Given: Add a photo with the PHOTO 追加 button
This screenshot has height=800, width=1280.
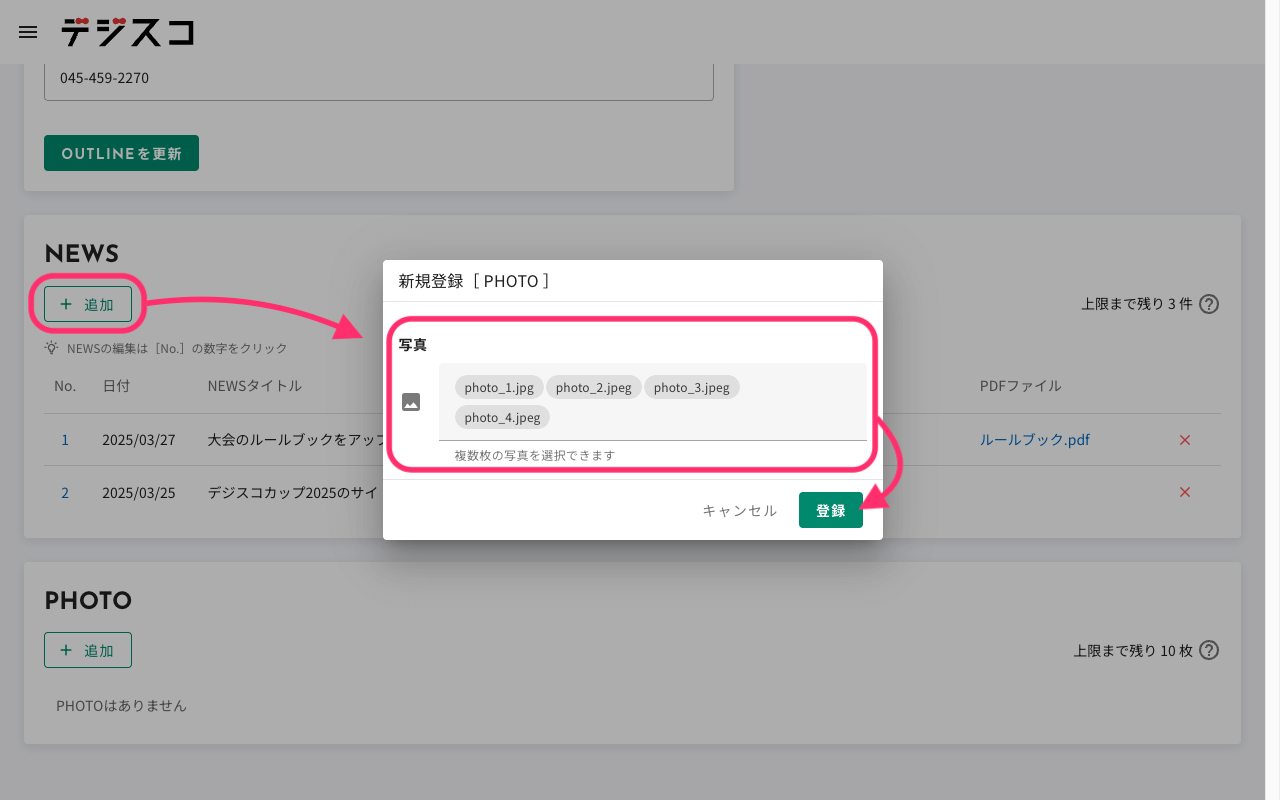Looking at the screenshot, I should pyautogui.click(x=88, y=650).
